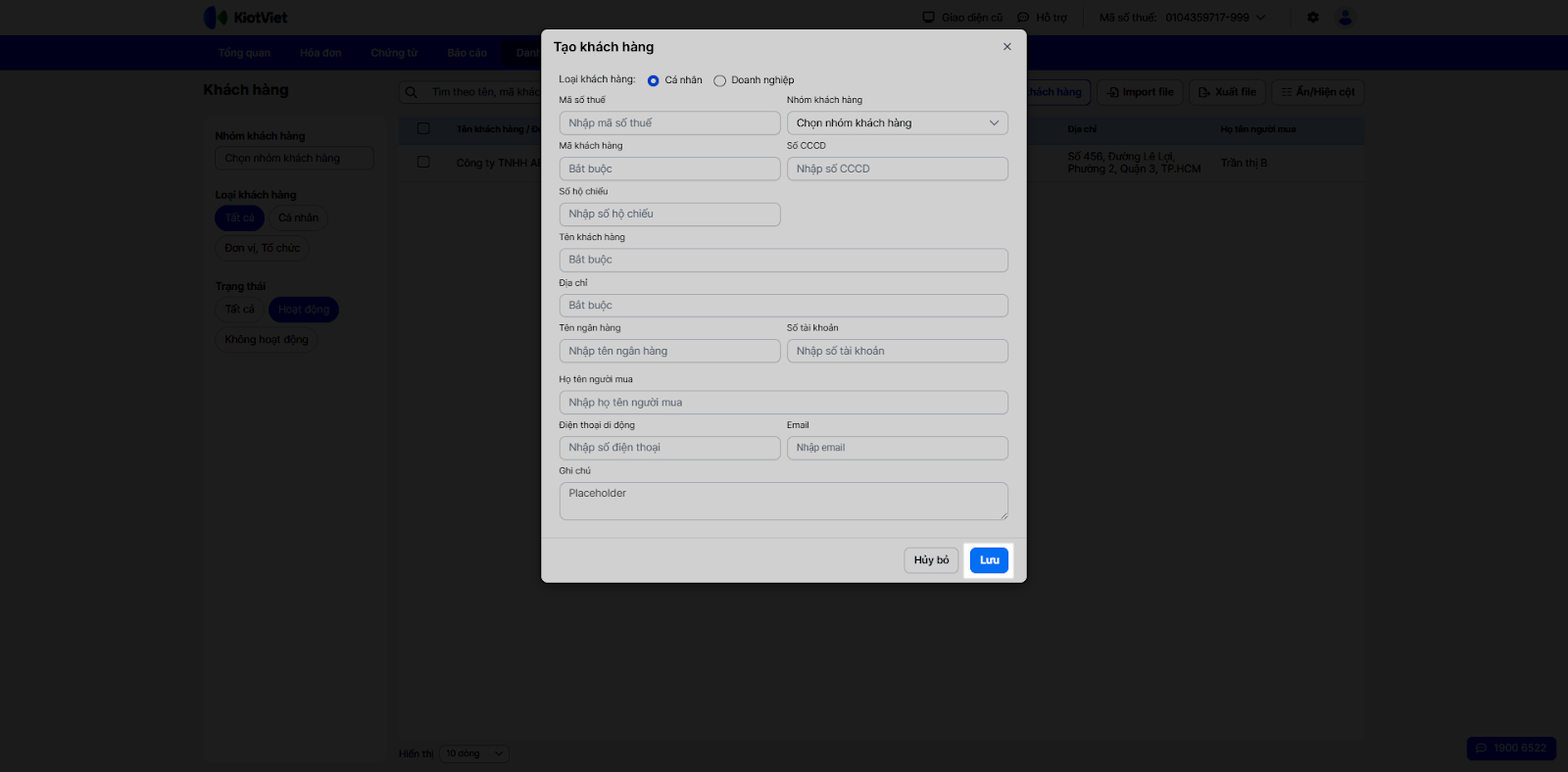Open the 10 dòng rows-per-page dropdown
The height and width of the screenshot is (772, 1568).
473,753
